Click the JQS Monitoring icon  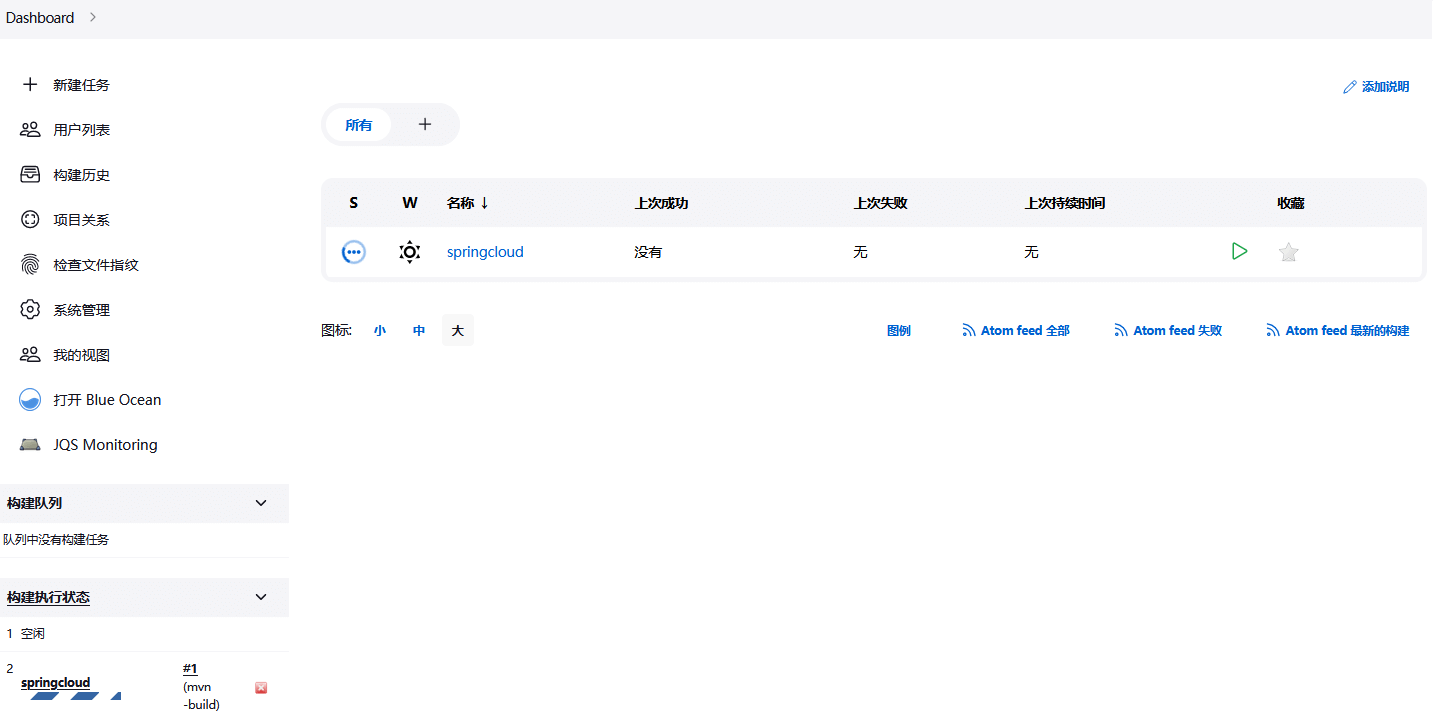pos(30,445)
